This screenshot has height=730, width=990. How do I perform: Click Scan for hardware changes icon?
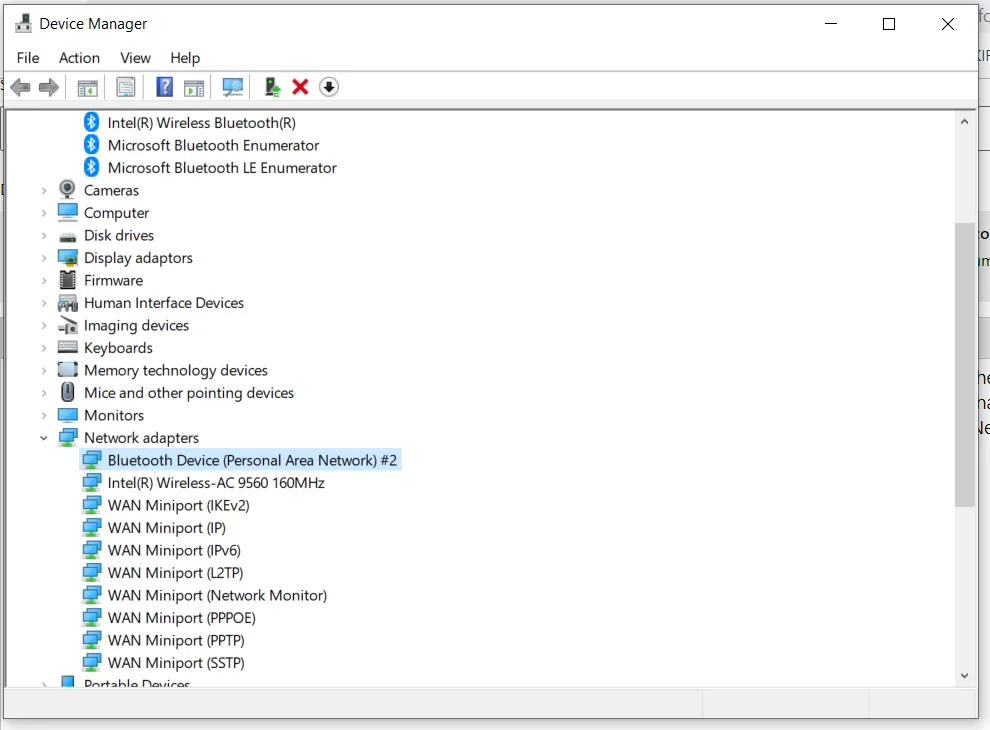coord(233,88)
